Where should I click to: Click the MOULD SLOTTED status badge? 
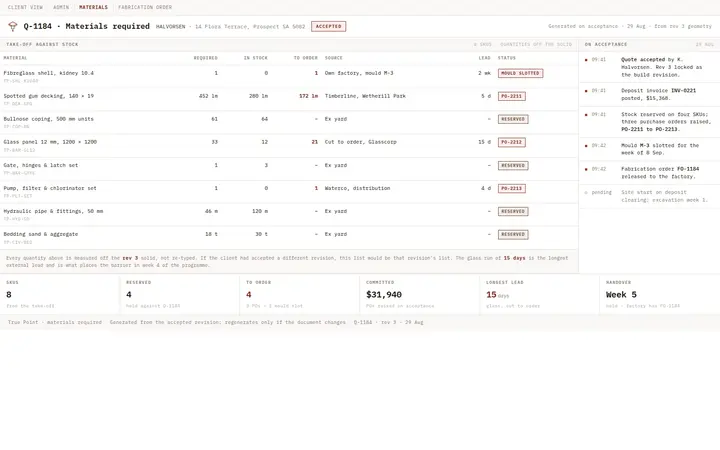click(x=520, y=73)
